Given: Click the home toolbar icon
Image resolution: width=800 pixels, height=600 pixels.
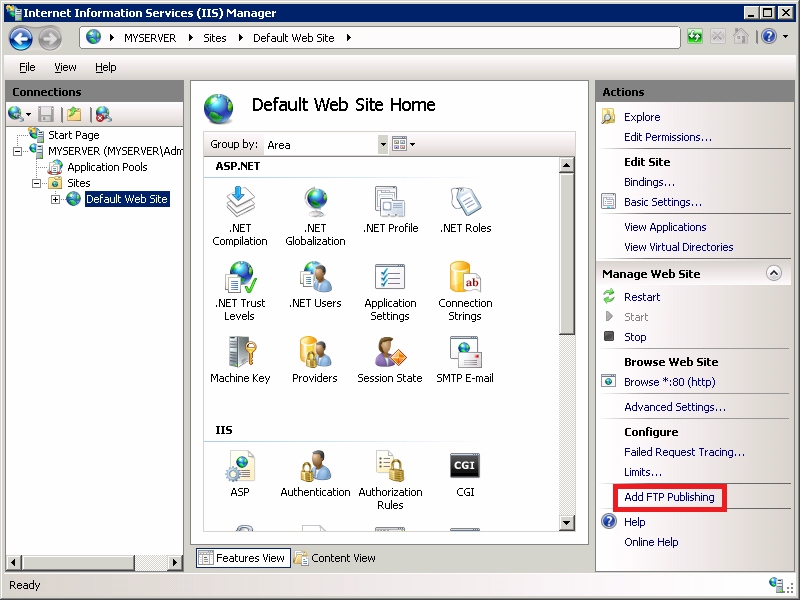Looking at the screenshot, I should point(740,37).
